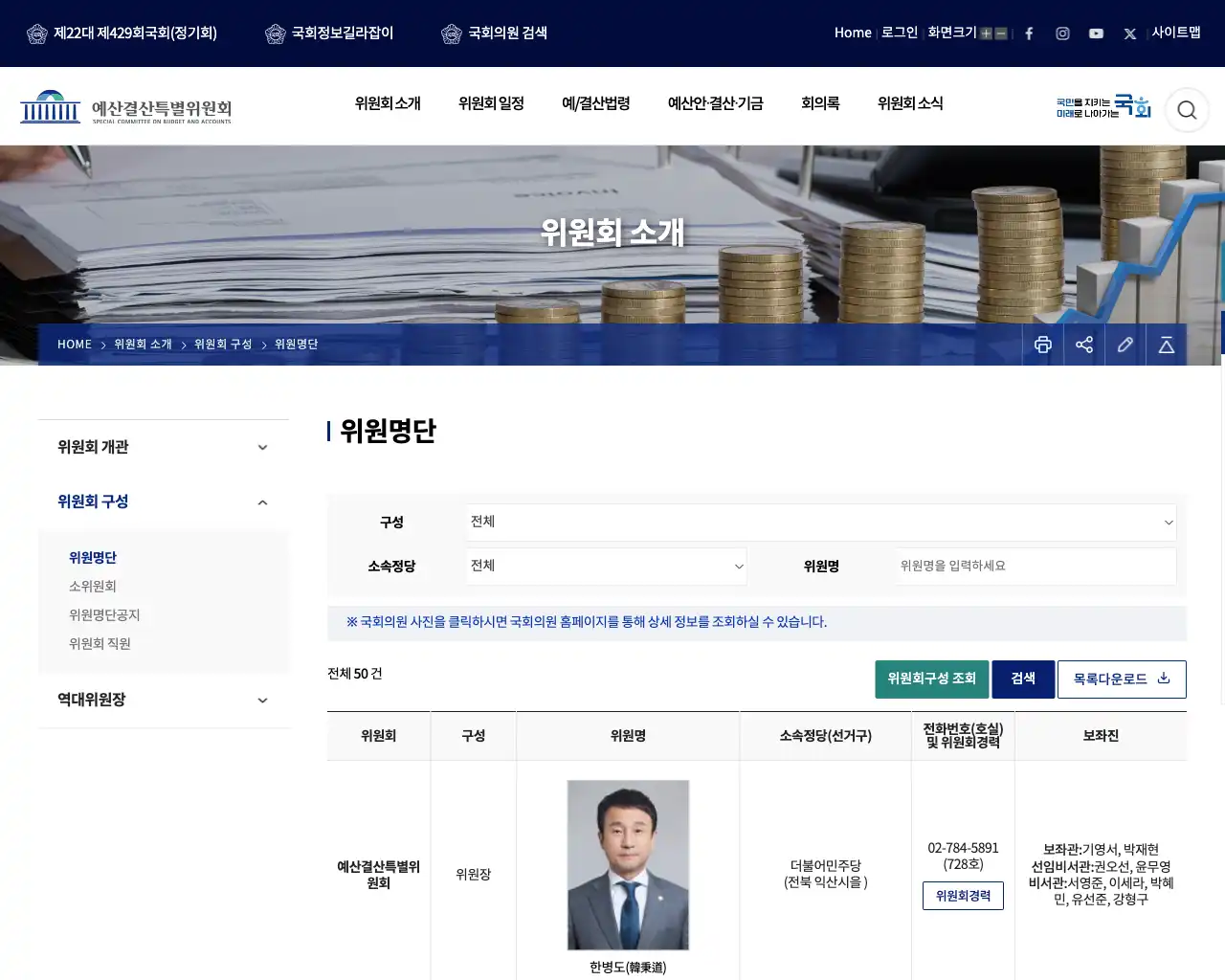Open 제22대 제429회국회(정기회) link
The width and height of the screenshot is (1225, 980).
[122, 33]
